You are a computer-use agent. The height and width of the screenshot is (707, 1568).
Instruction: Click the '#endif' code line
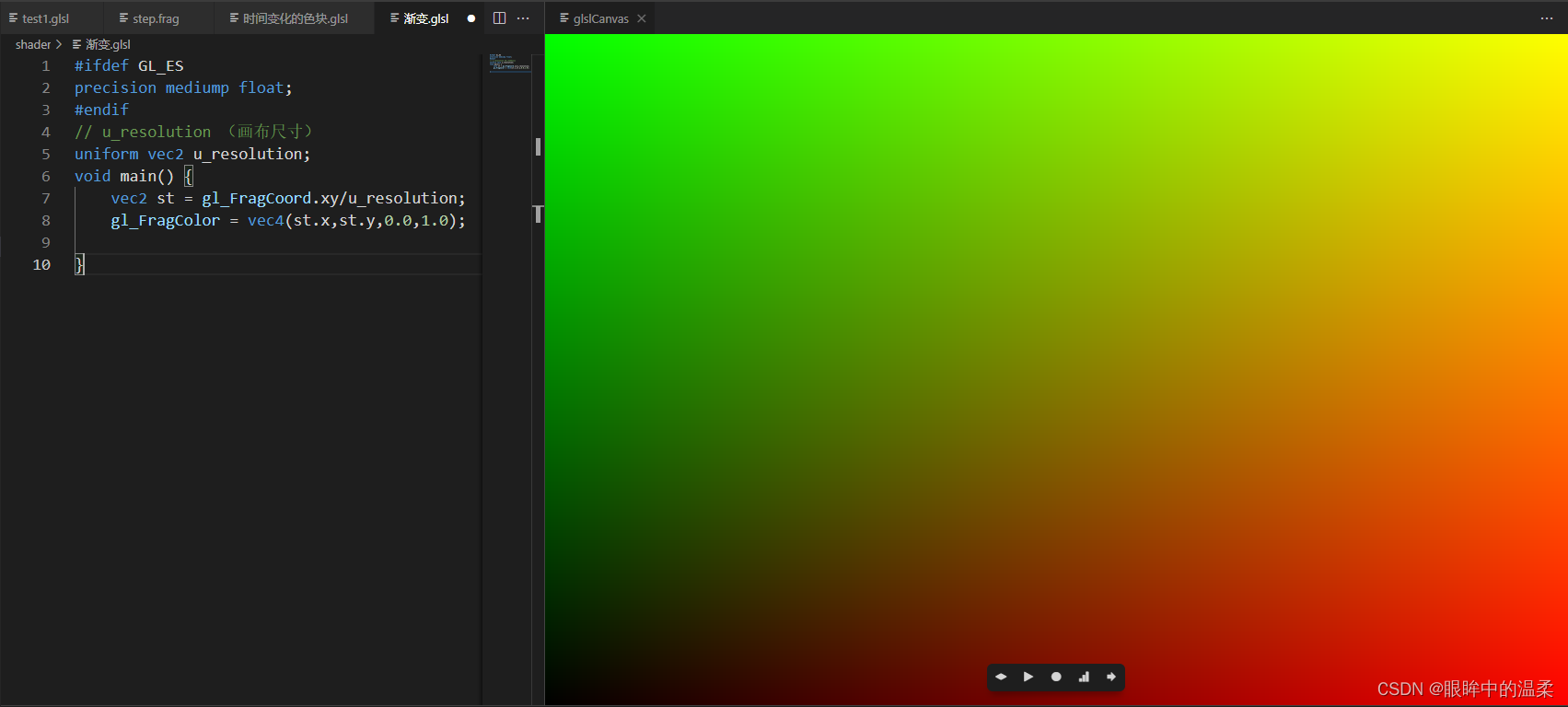(101, 110)
